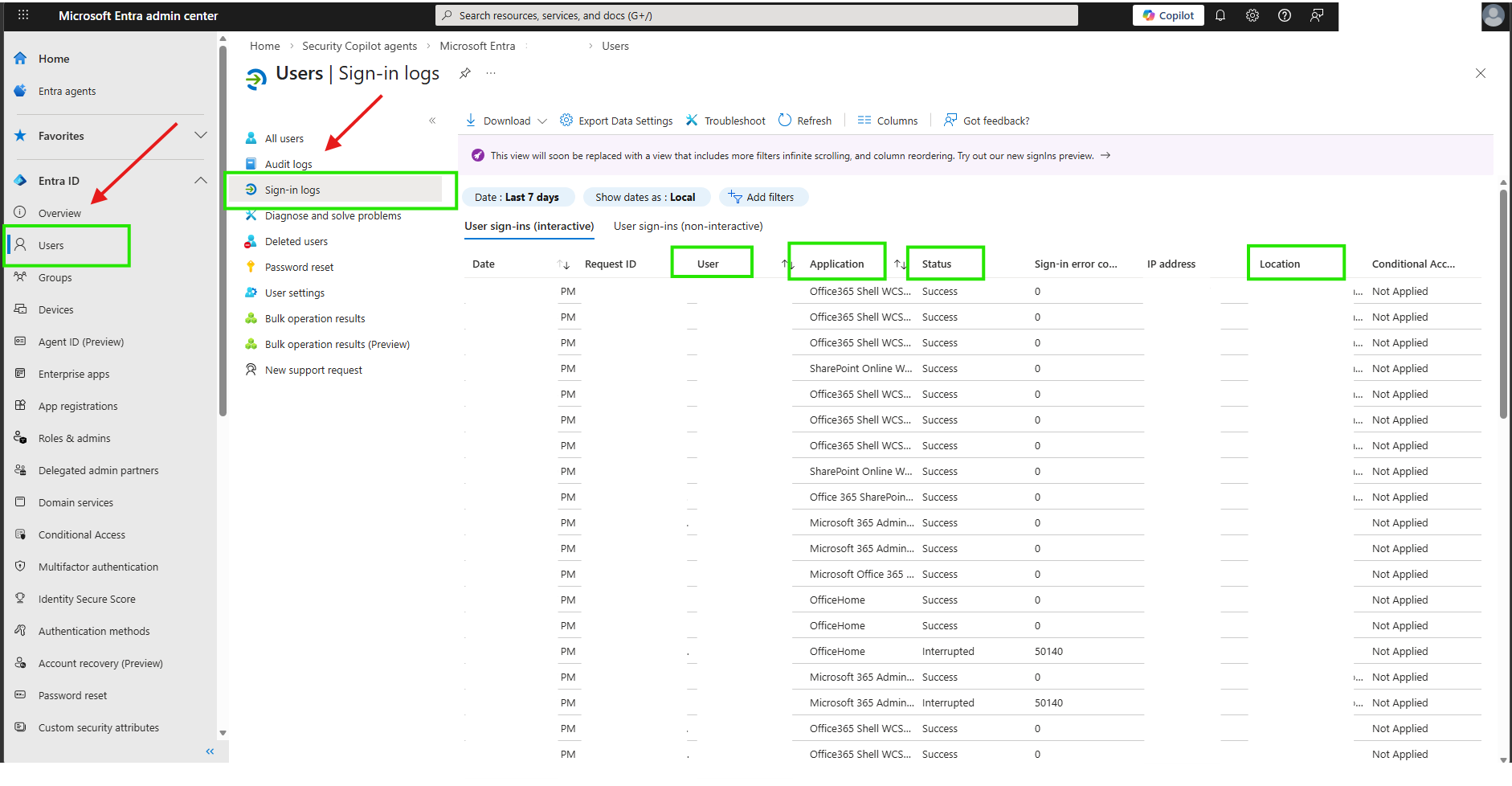1512x786 pixels.
Task: Click Got feedback? button
Action: pos(987,121)
